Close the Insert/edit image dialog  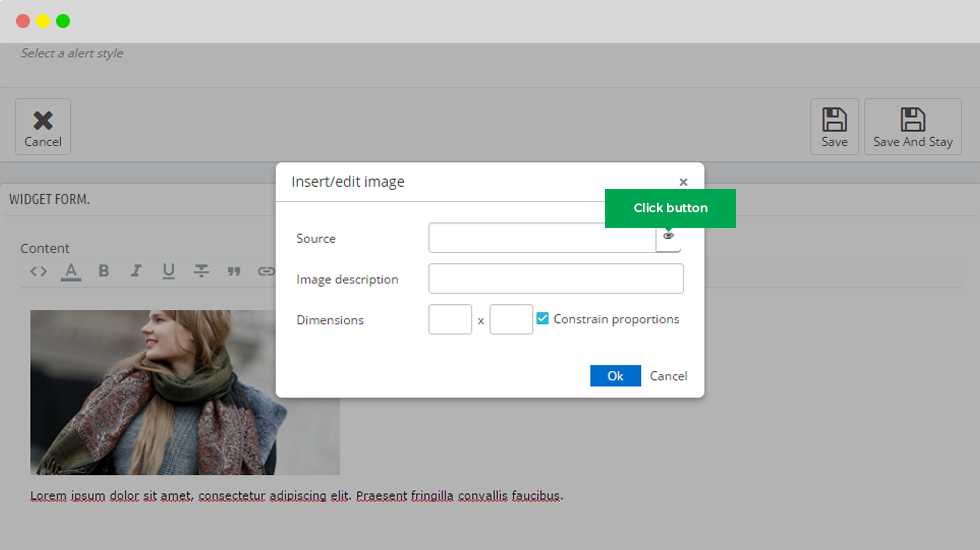683,182
